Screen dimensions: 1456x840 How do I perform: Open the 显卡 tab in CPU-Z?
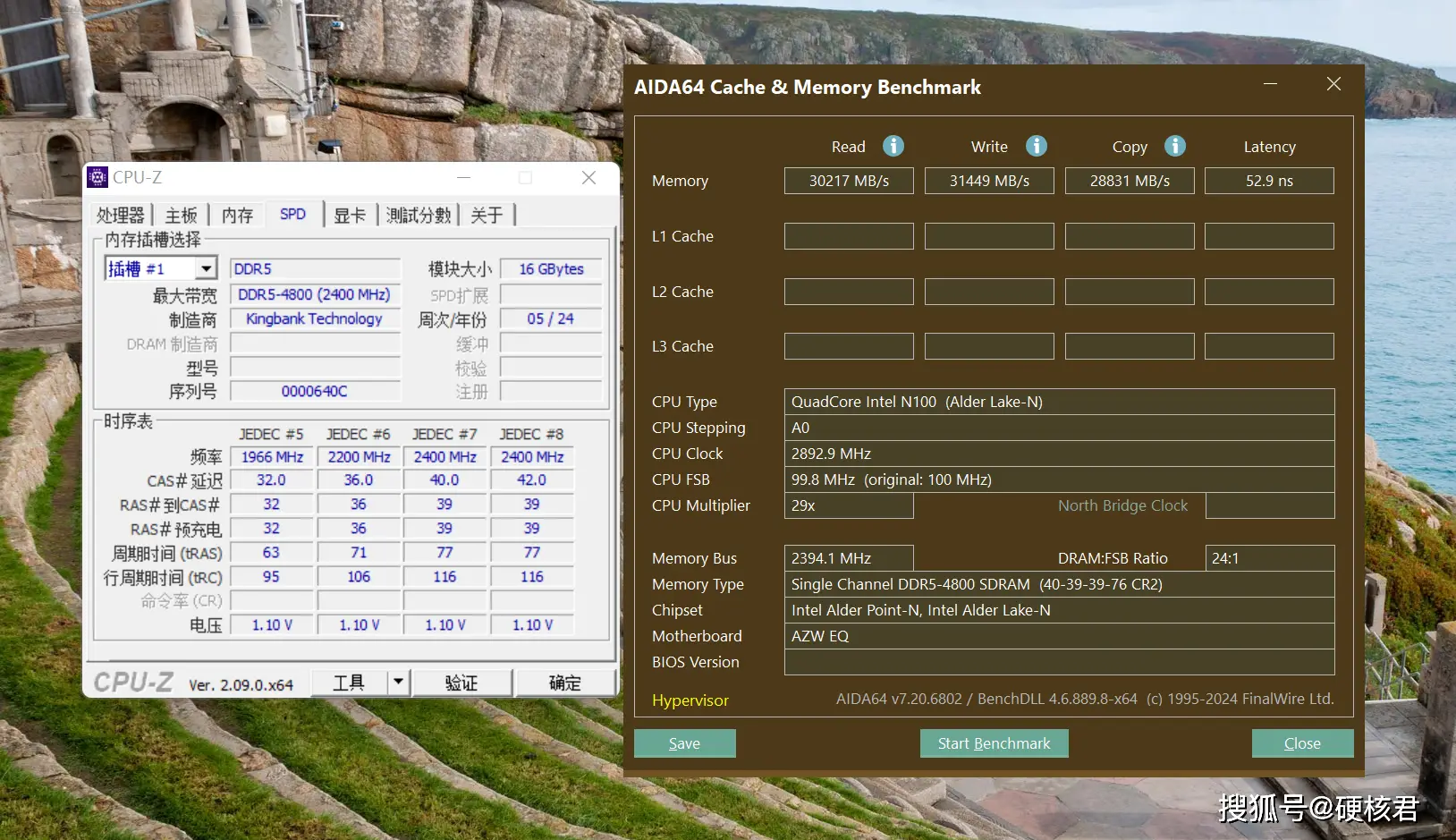tap(350, 216)
